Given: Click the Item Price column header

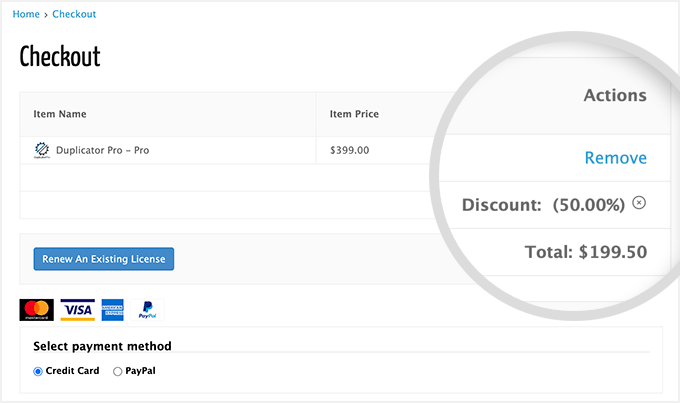Looking at the screenshot, I should pos(354,114).
